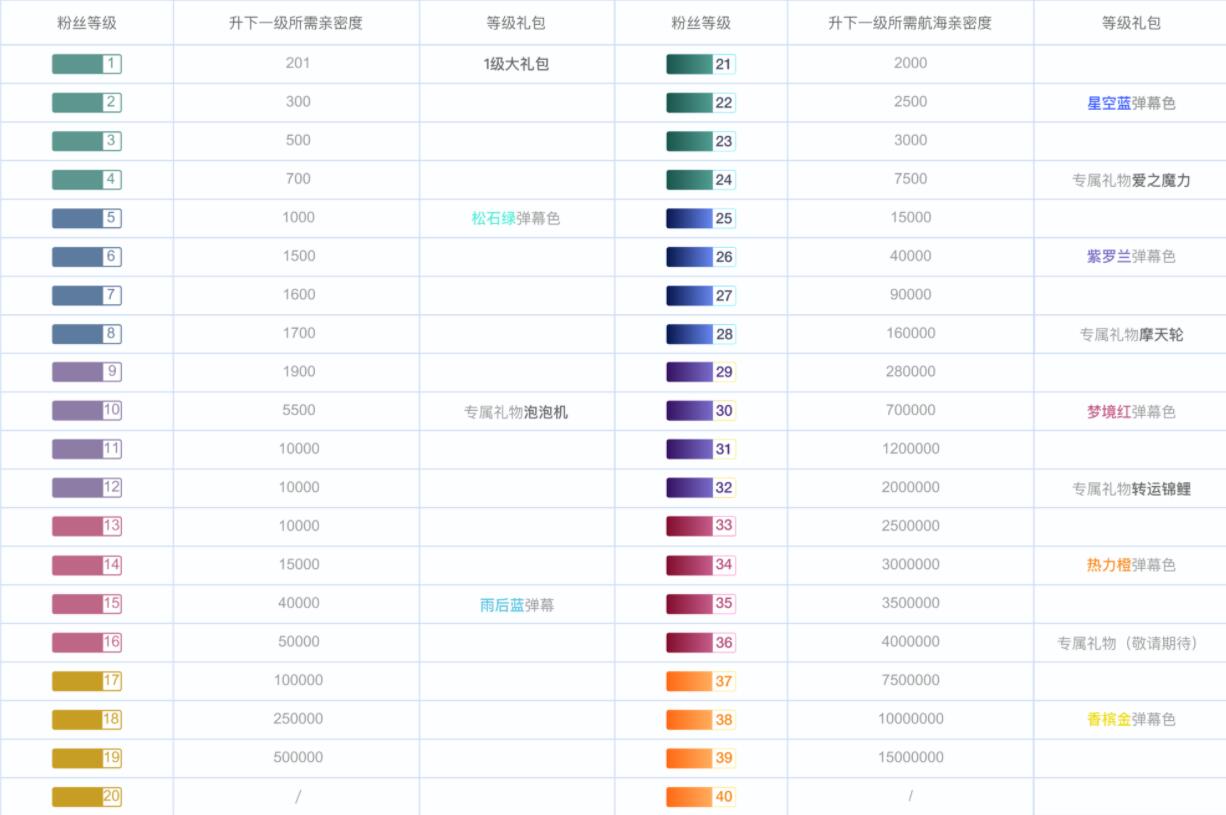Click the level 21 fan badge

click(698, 63)
